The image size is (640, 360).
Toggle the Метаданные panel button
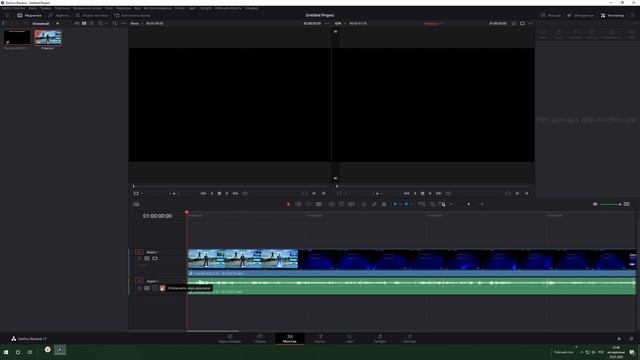click(580, 16)
